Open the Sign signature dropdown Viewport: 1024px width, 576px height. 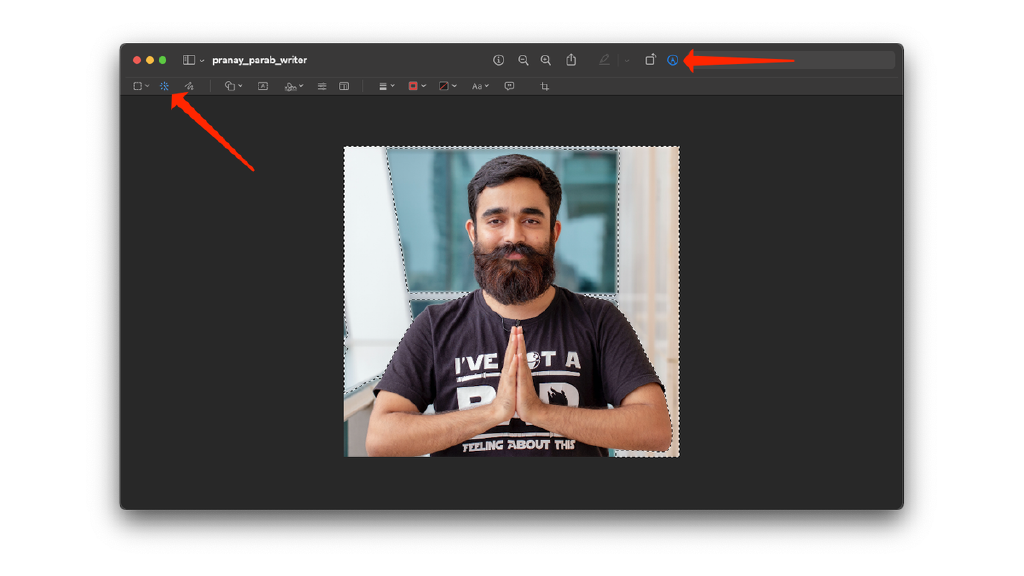click(x=293, y=86)
